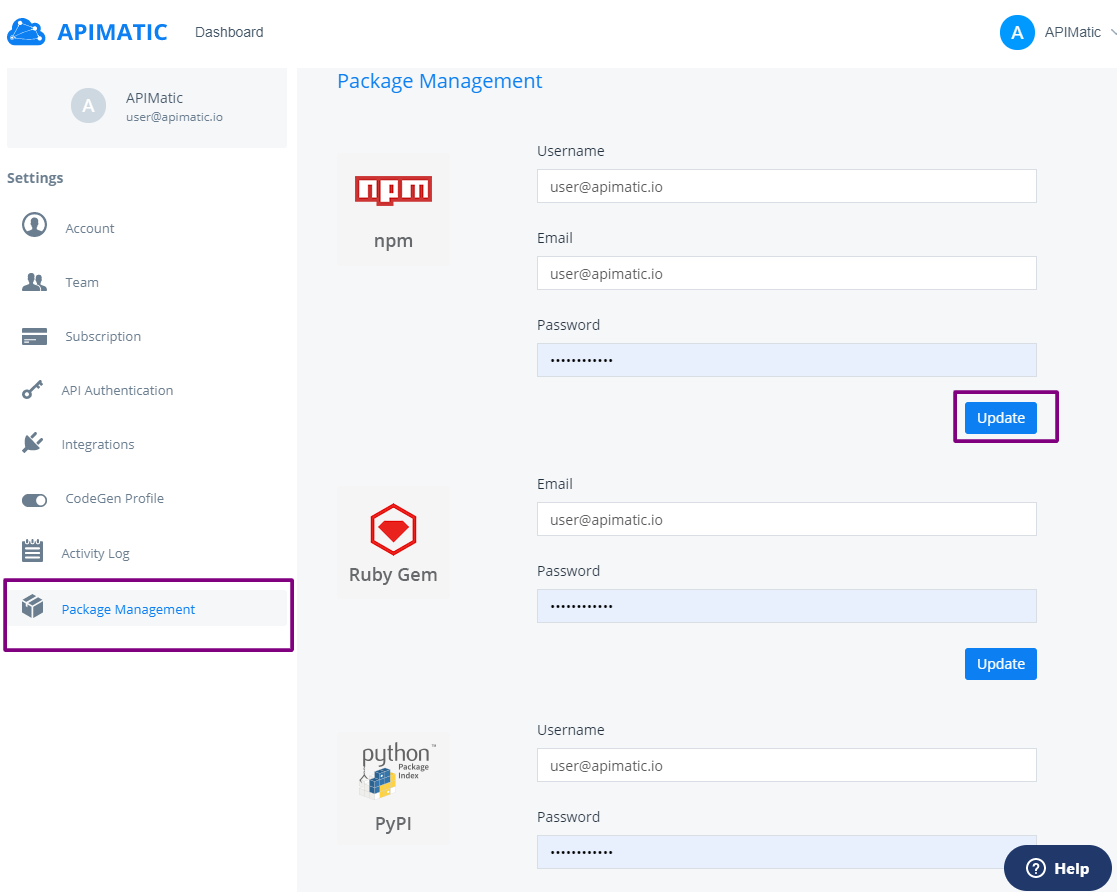This screenshot has width=1117, height=892.
Task: Click the Team people icon
Action: coord(34,282)
